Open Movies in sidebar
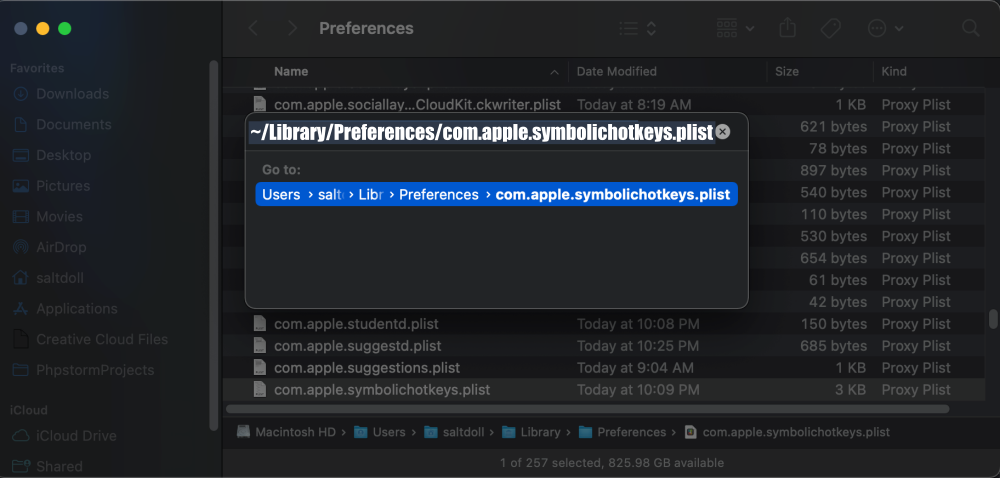This screenshot has width=1000, height=478. [x=59, y=217]
